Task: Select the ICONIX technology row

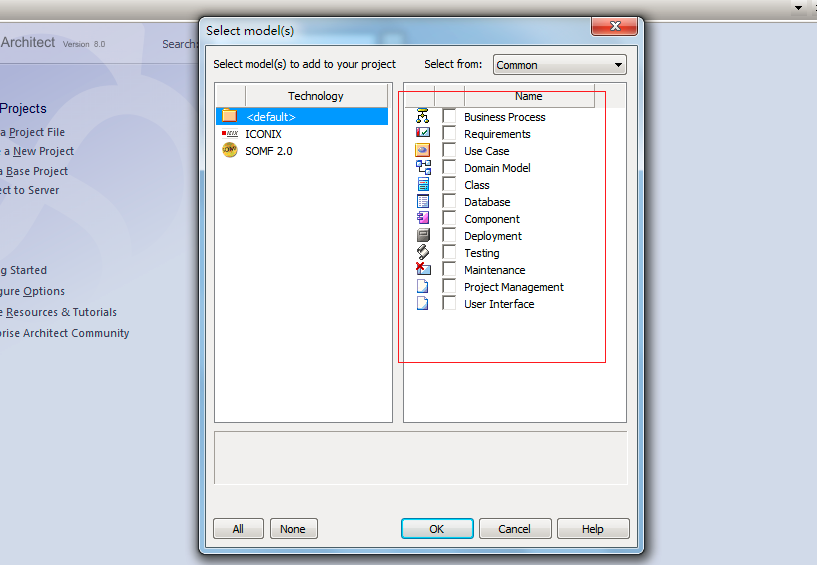Action: click(302, 133)
